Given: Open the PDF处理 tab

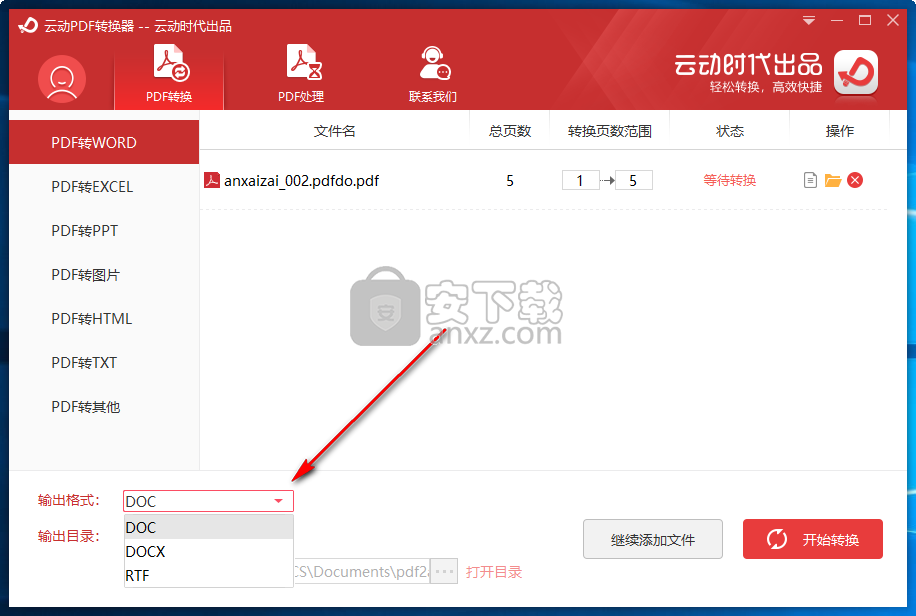Looking at the screenshot, I should (301, 74).
